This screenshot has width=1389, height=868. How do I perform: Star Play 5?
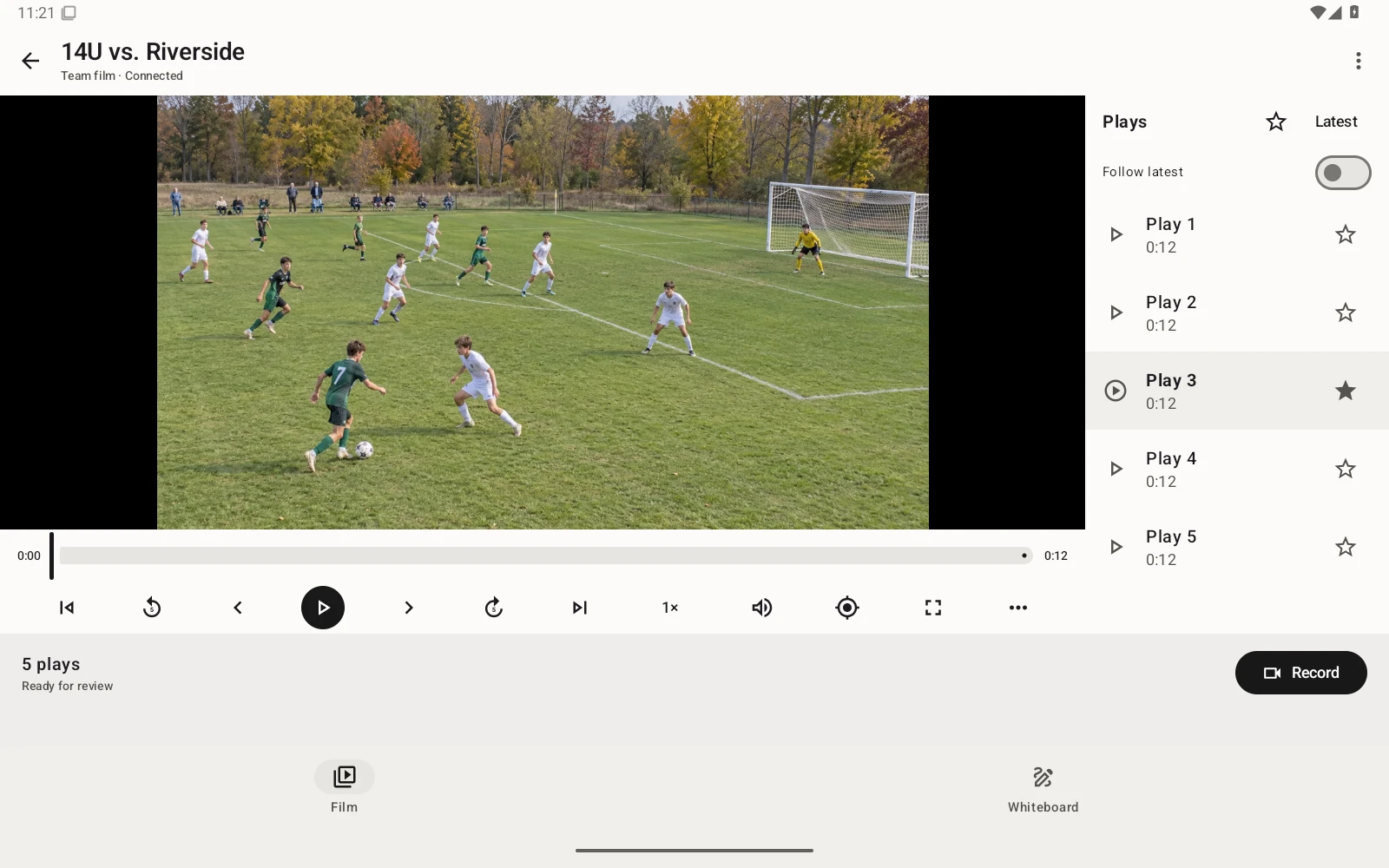point(1346,547)
